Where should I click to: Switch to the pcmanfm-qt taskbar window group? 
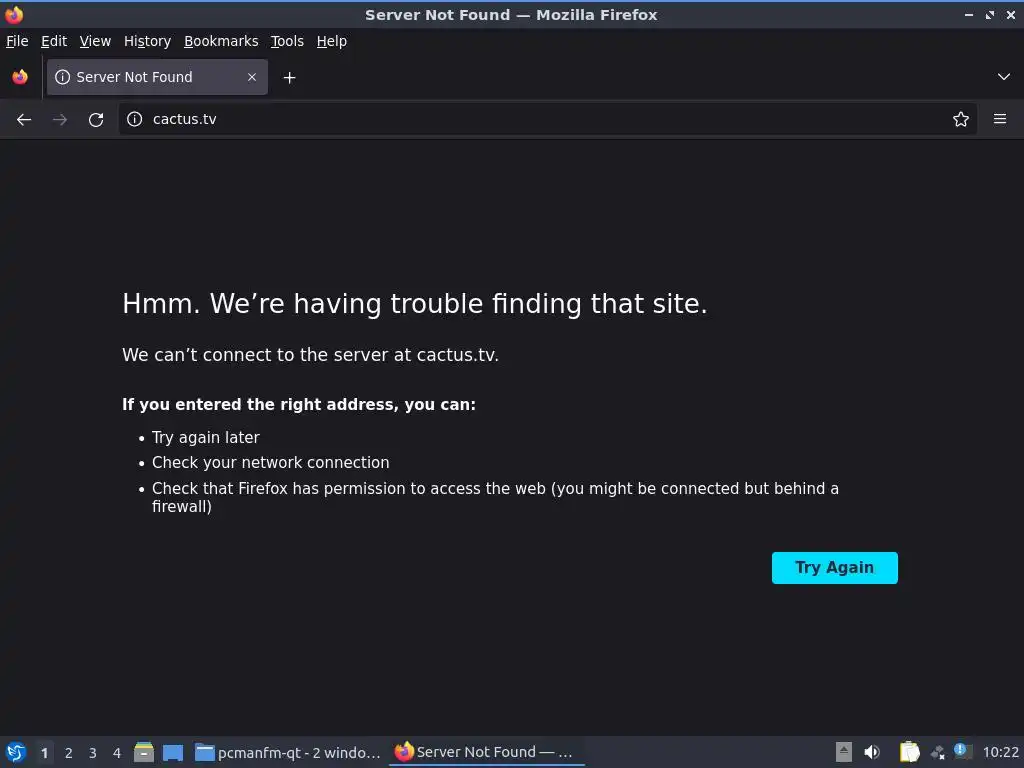[288, 752]
